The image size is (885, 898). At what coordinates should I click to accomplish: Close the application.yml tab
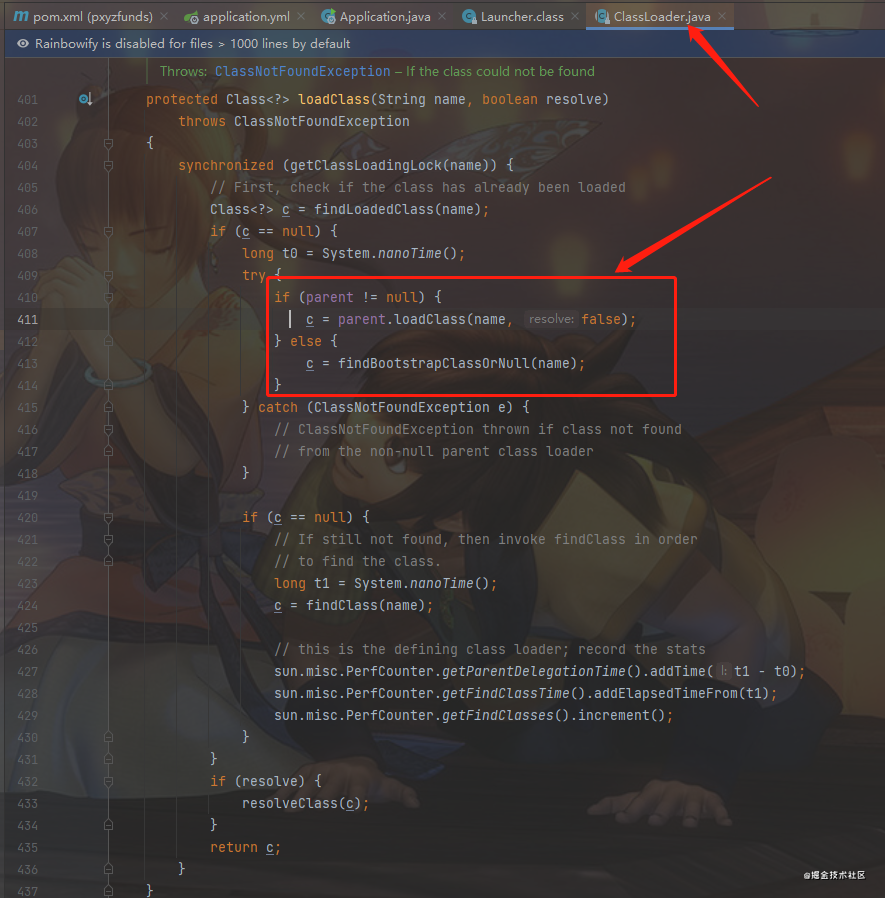click(x=301, y=17)
